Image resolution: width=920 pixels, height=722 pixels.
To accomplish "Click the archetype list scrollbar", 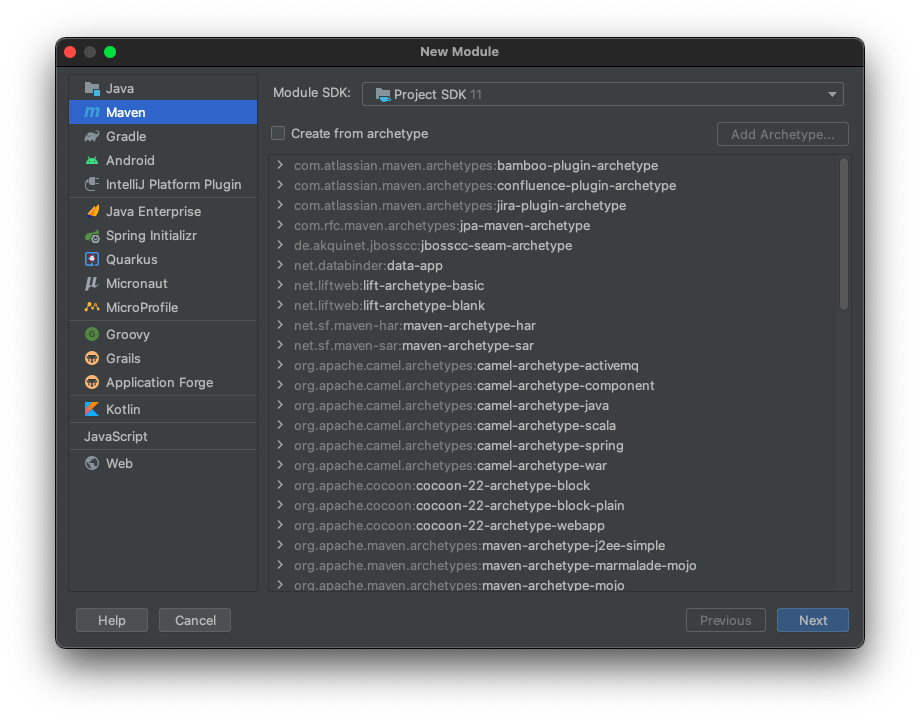I will pos(844,233).
